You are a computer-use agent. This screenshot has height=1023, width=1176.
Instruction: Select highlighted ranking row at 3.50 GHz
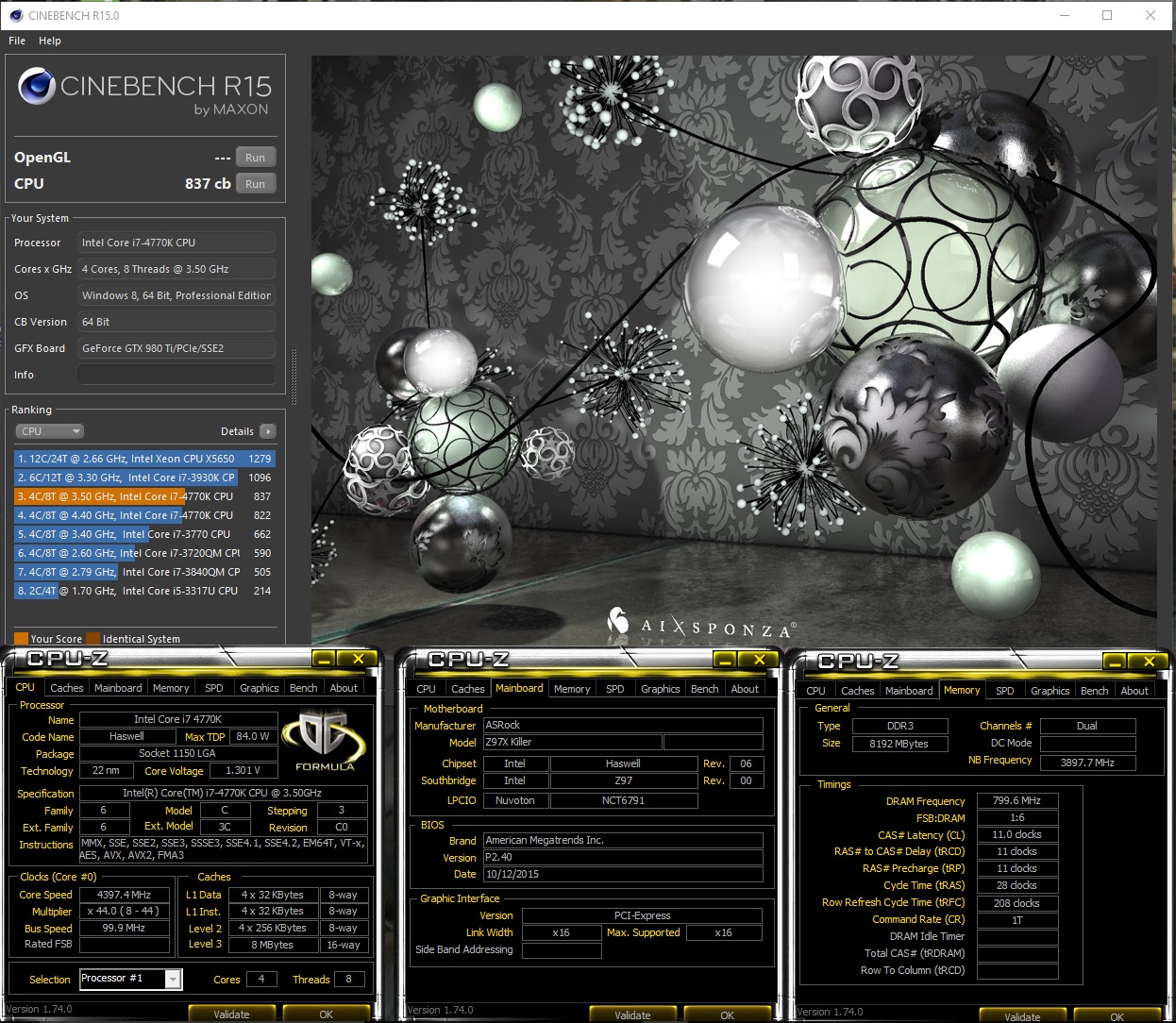coord(144,496)
